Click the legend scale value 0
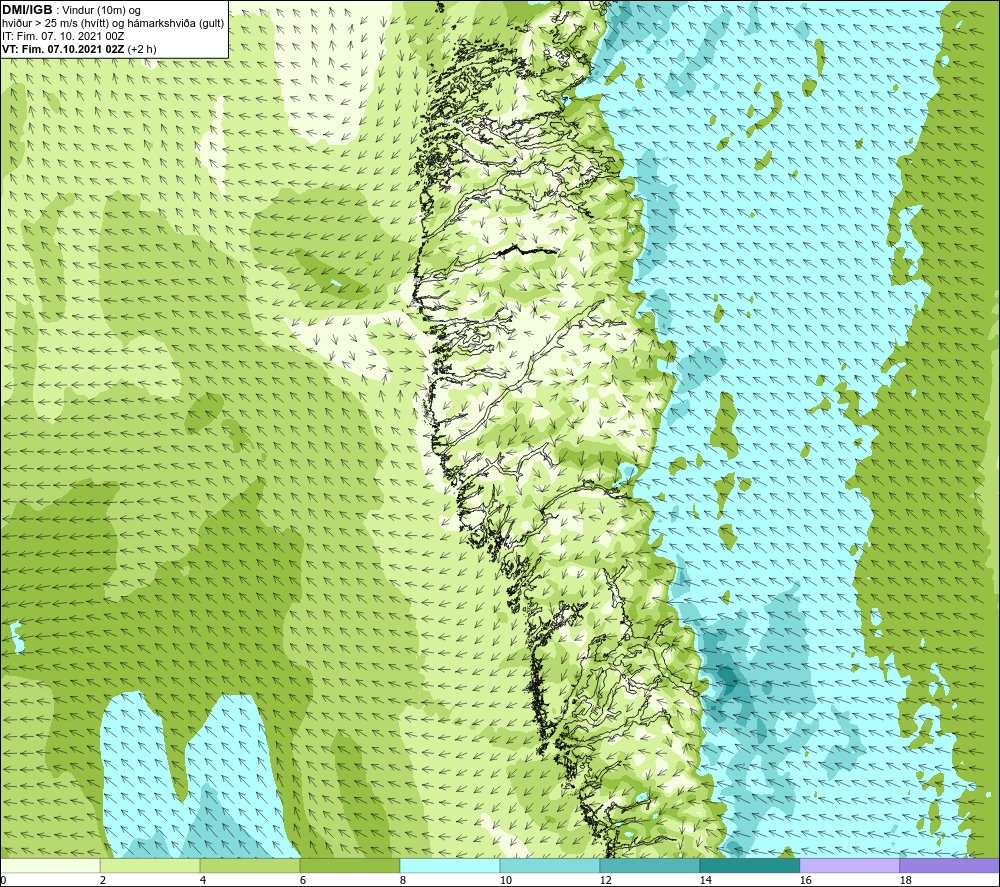 click(x=3, y=880)
